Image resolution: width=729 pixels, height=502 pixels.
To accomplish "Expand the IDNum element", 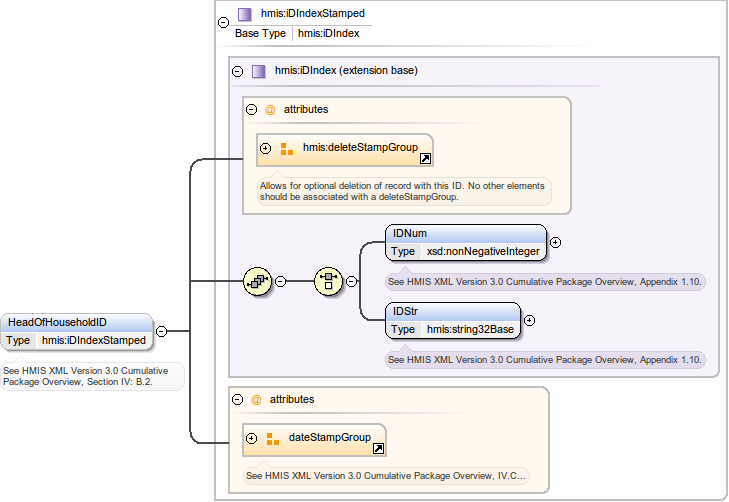I will click(x=556, y=242).
